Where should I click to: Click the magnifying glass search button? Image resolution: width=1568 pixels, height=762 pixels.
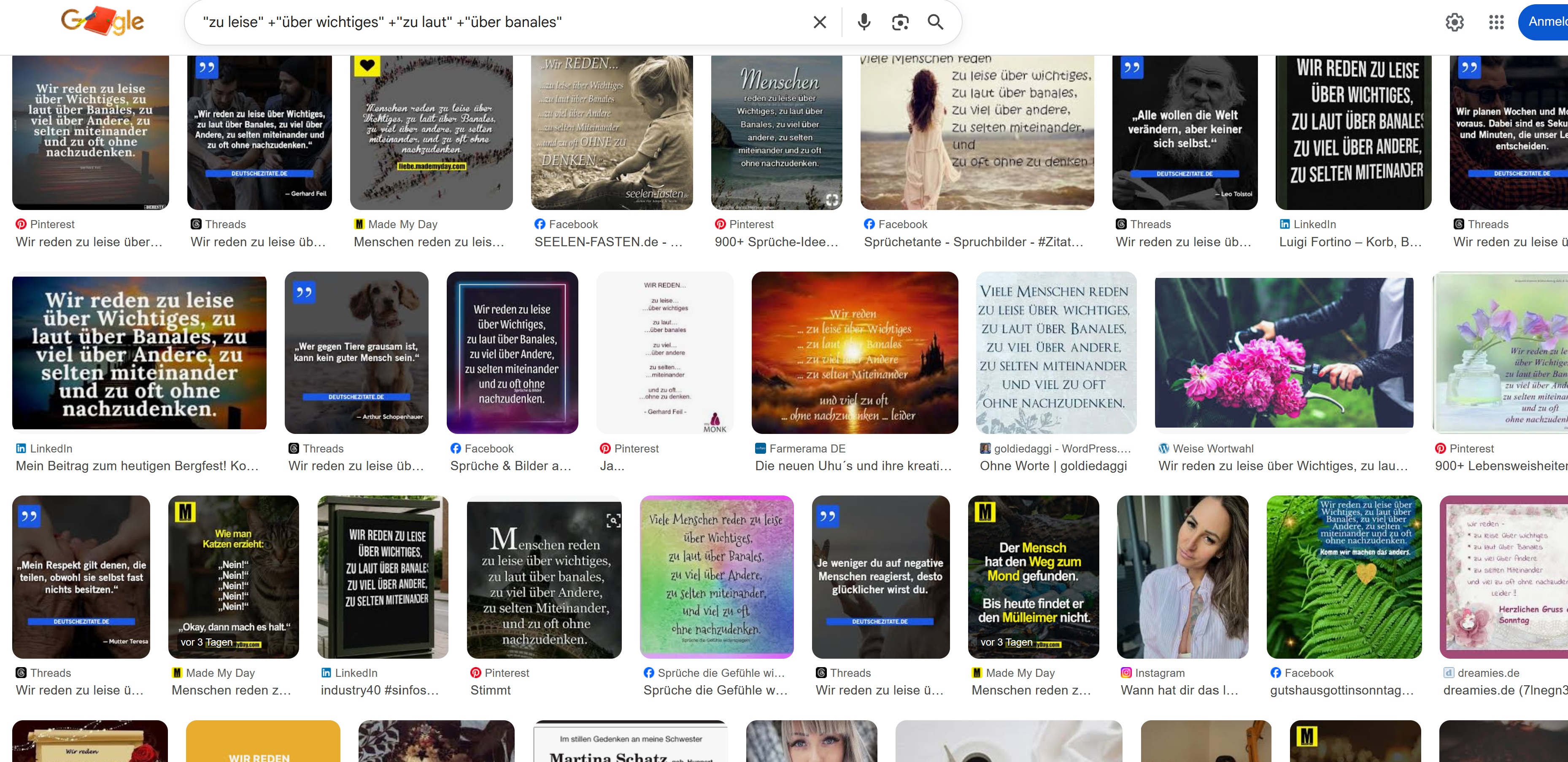(935, 22)
